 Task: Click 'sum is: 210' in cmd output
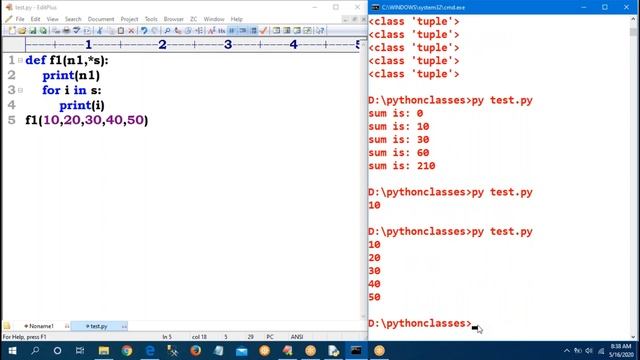pyautogui.click(x=402, y=166)
